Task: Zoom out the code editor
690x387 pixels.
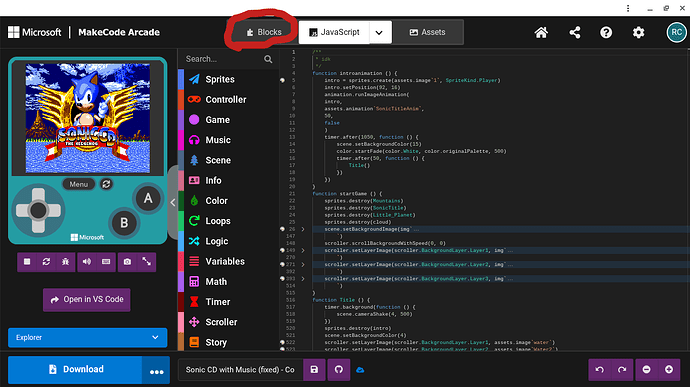Action: click(646, 370)
